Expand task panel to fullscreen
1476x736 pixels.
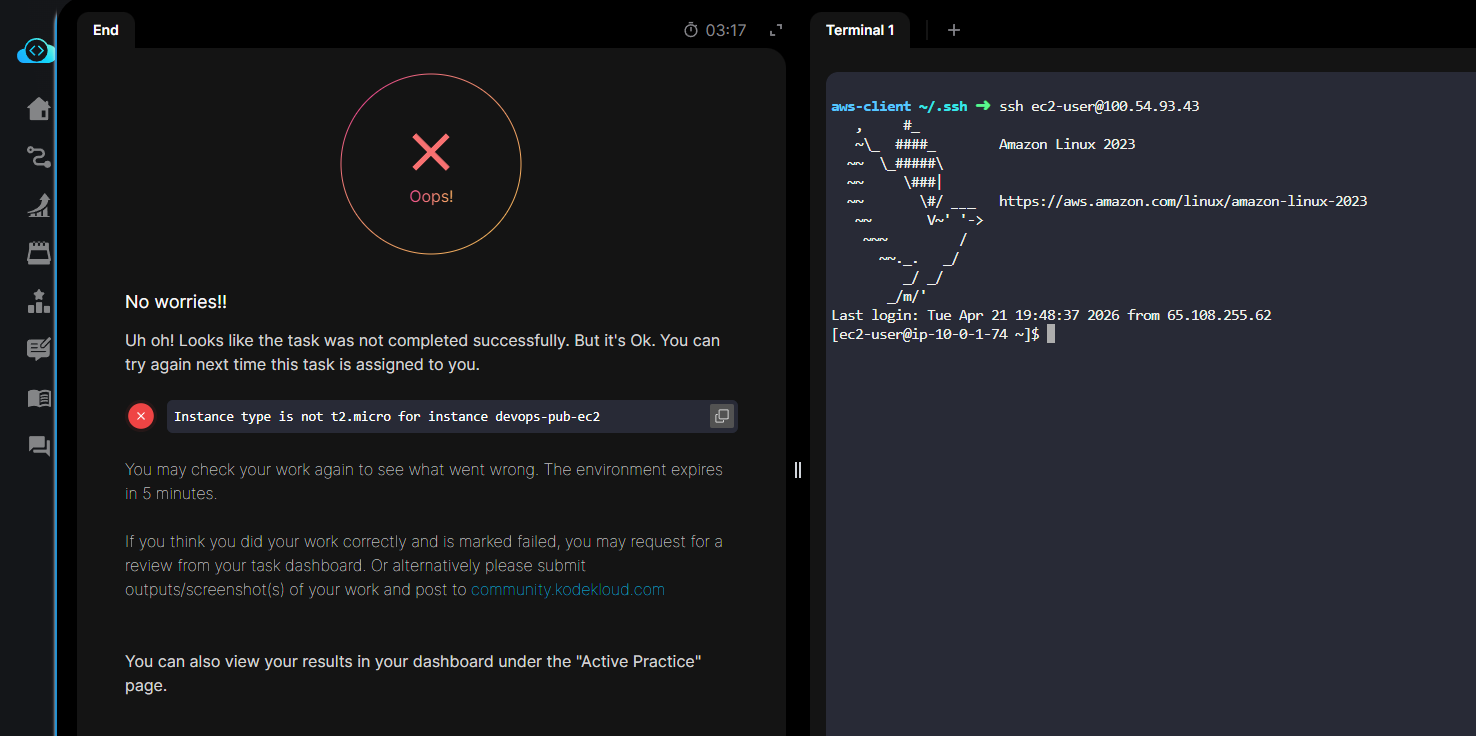pos(776,31)
